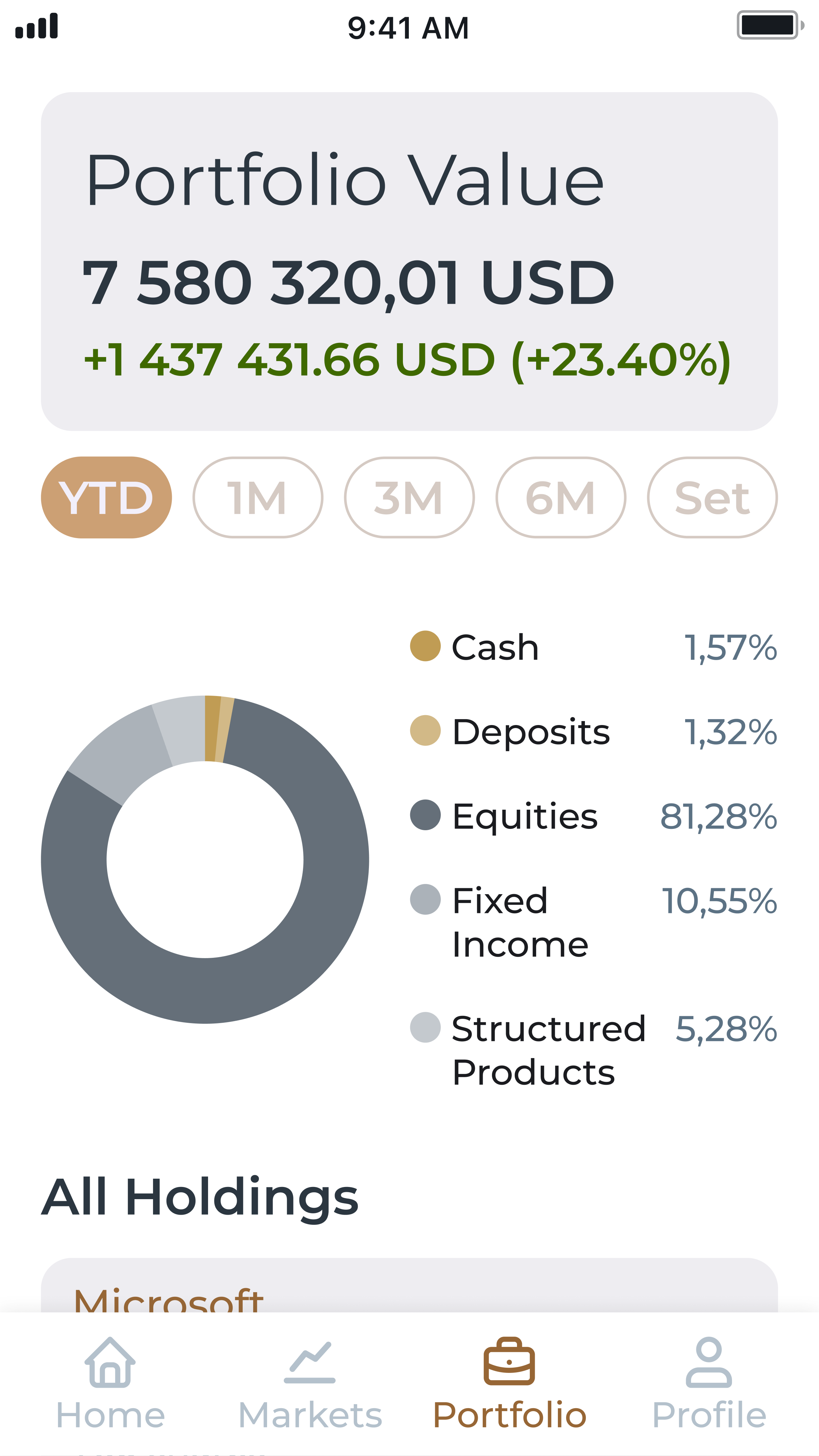Tap the Portfolio Value summary card
Viewport: 819px width, 1456px height.
point(409,261)
